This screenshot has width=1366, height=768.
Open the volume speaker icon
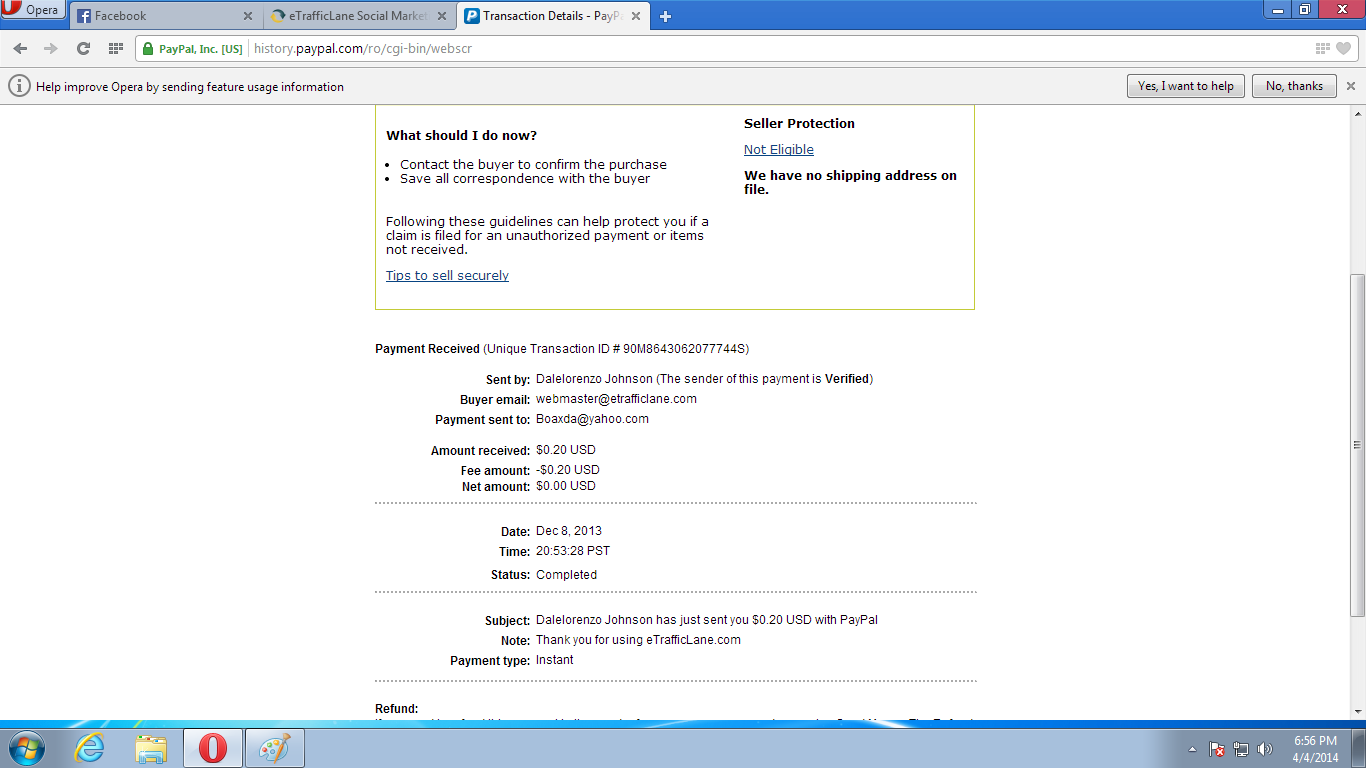point(1265,749)
